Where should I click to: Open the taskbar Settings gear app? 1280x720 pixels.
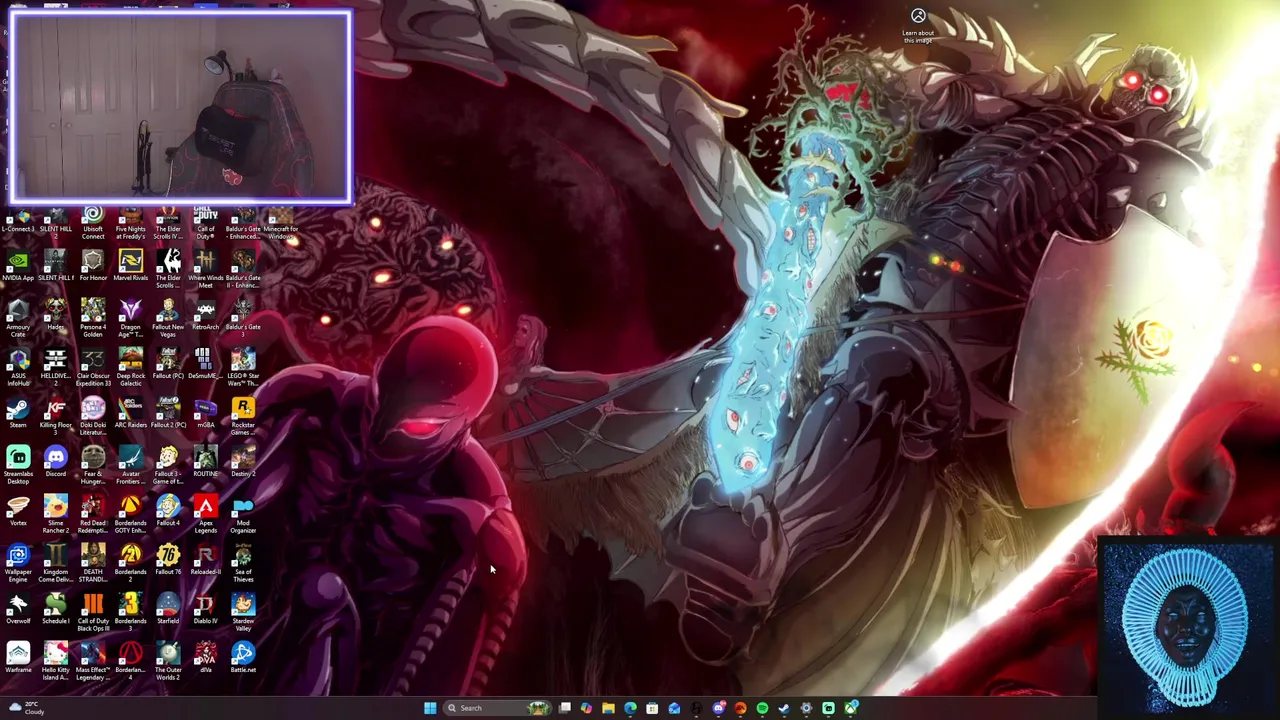pyautogui.click(x=806, y=708)
